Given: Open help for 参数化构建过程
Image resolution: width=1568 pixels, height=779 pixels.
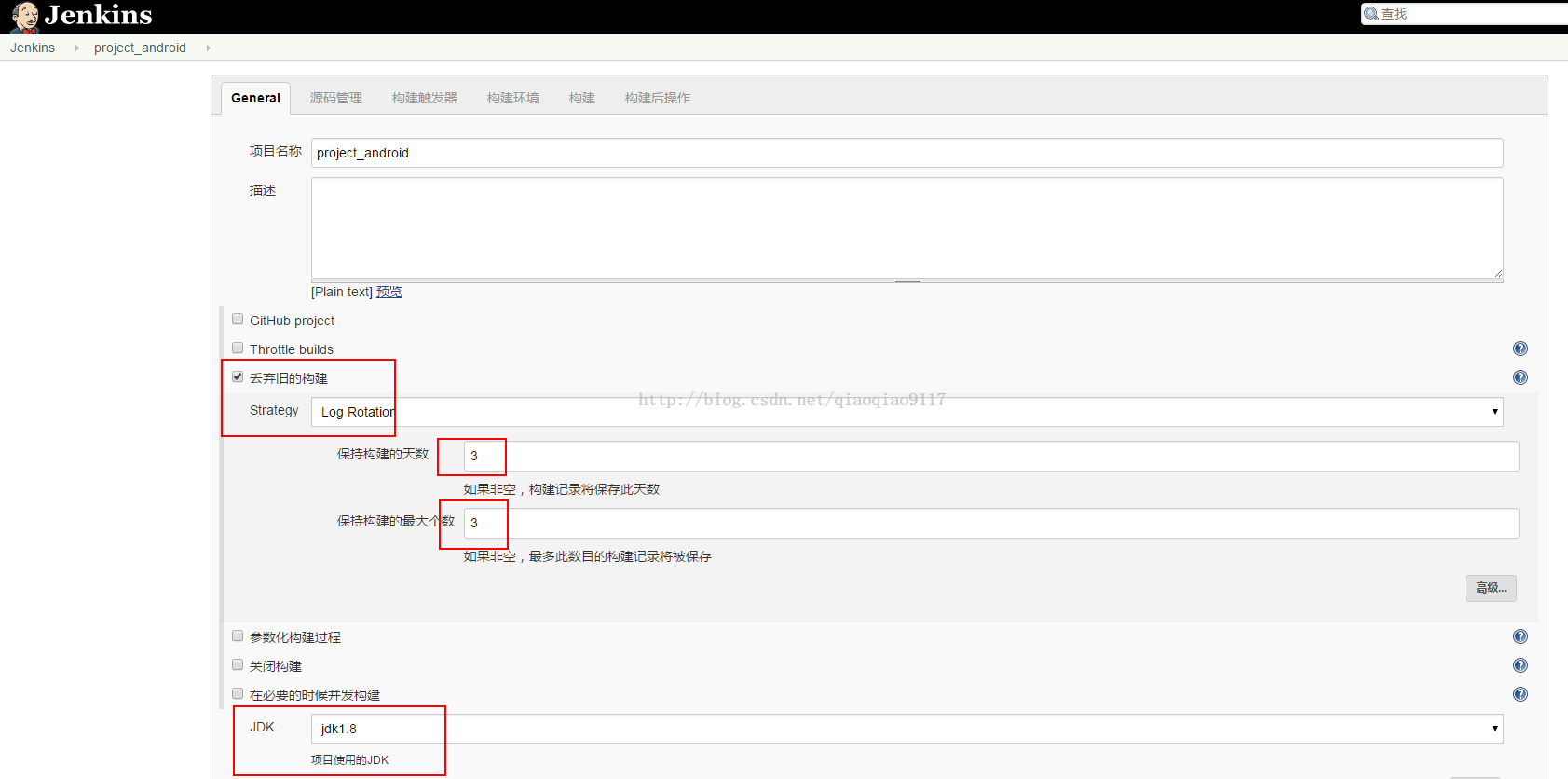Looking at the screenshot, I should click(1520, 636).
